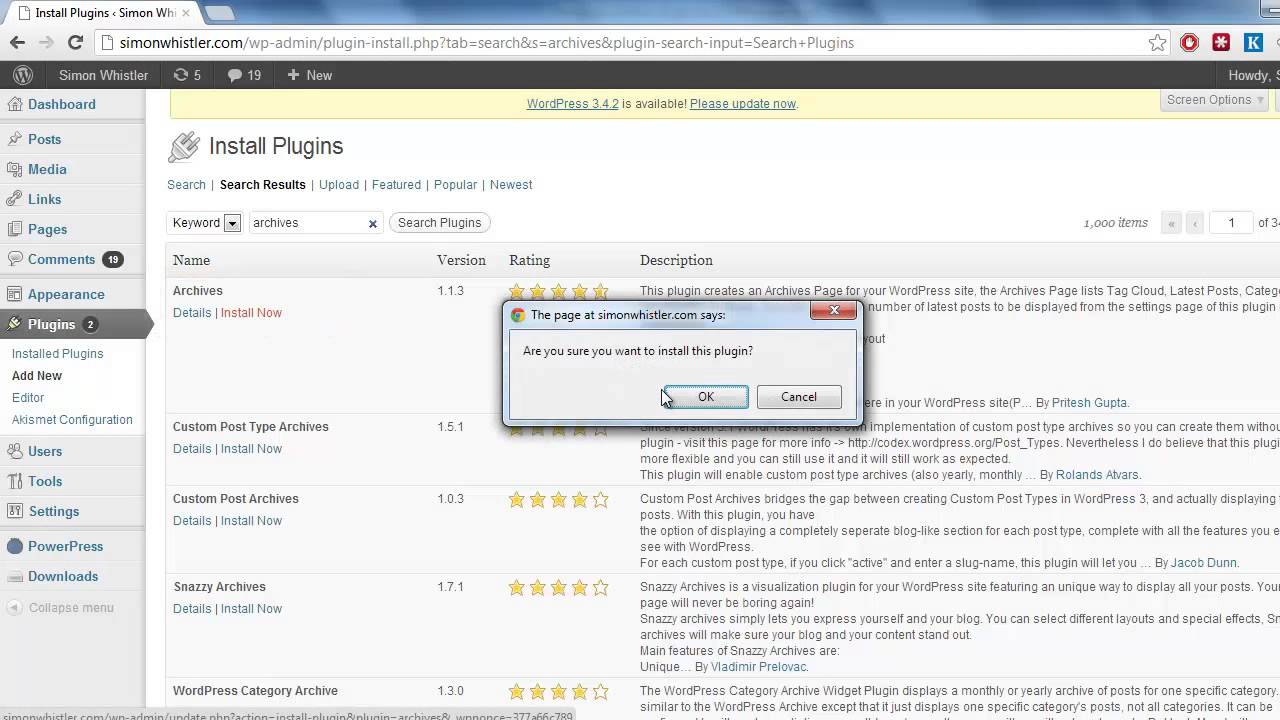This screenshot has width=1280, height=720.
Task: Open Tools in the sidebar
Action: [45, 481]
